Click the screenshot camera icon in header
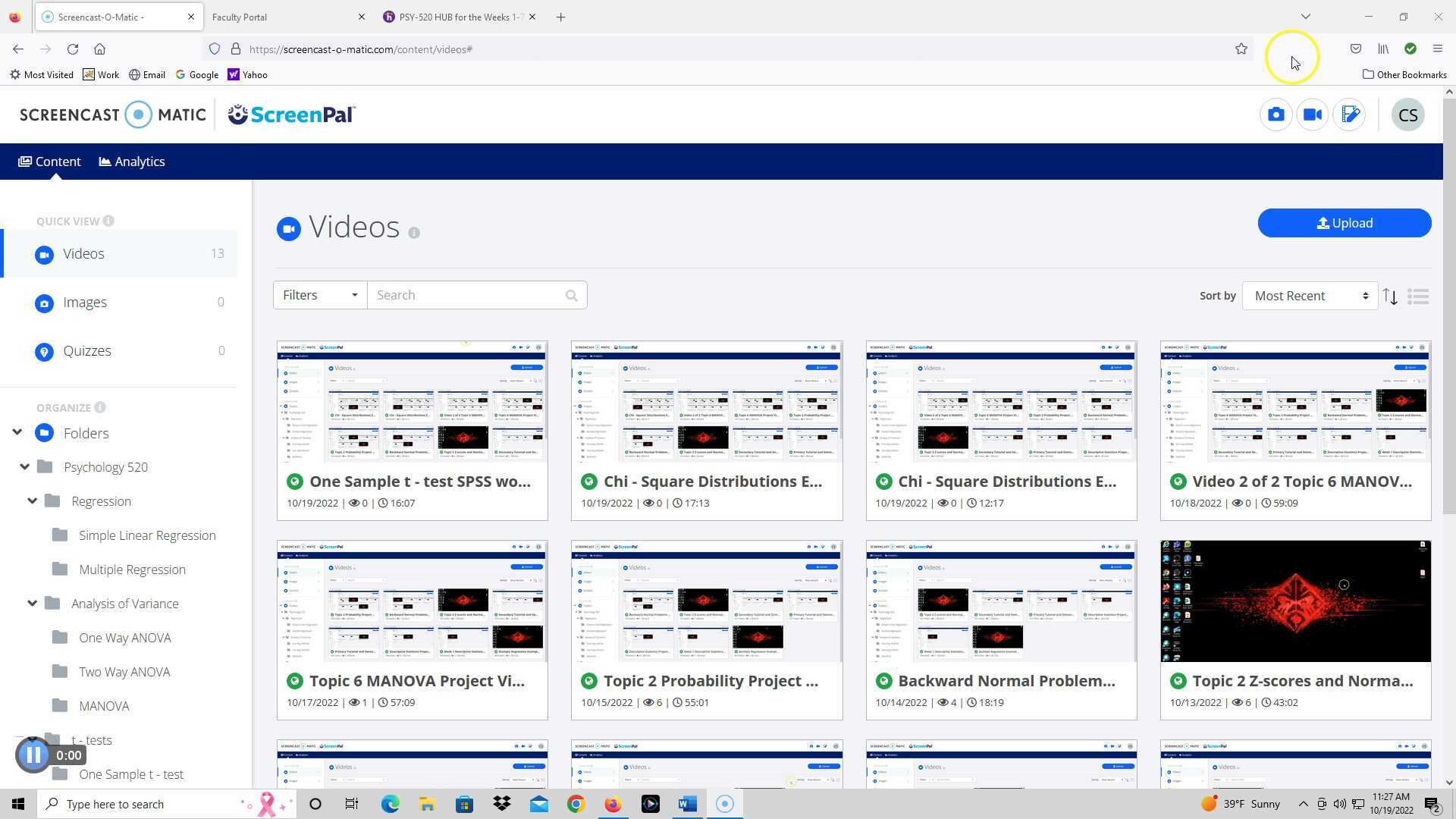The height and width of the screenshot is (819, 1456). click(1276, 115)
